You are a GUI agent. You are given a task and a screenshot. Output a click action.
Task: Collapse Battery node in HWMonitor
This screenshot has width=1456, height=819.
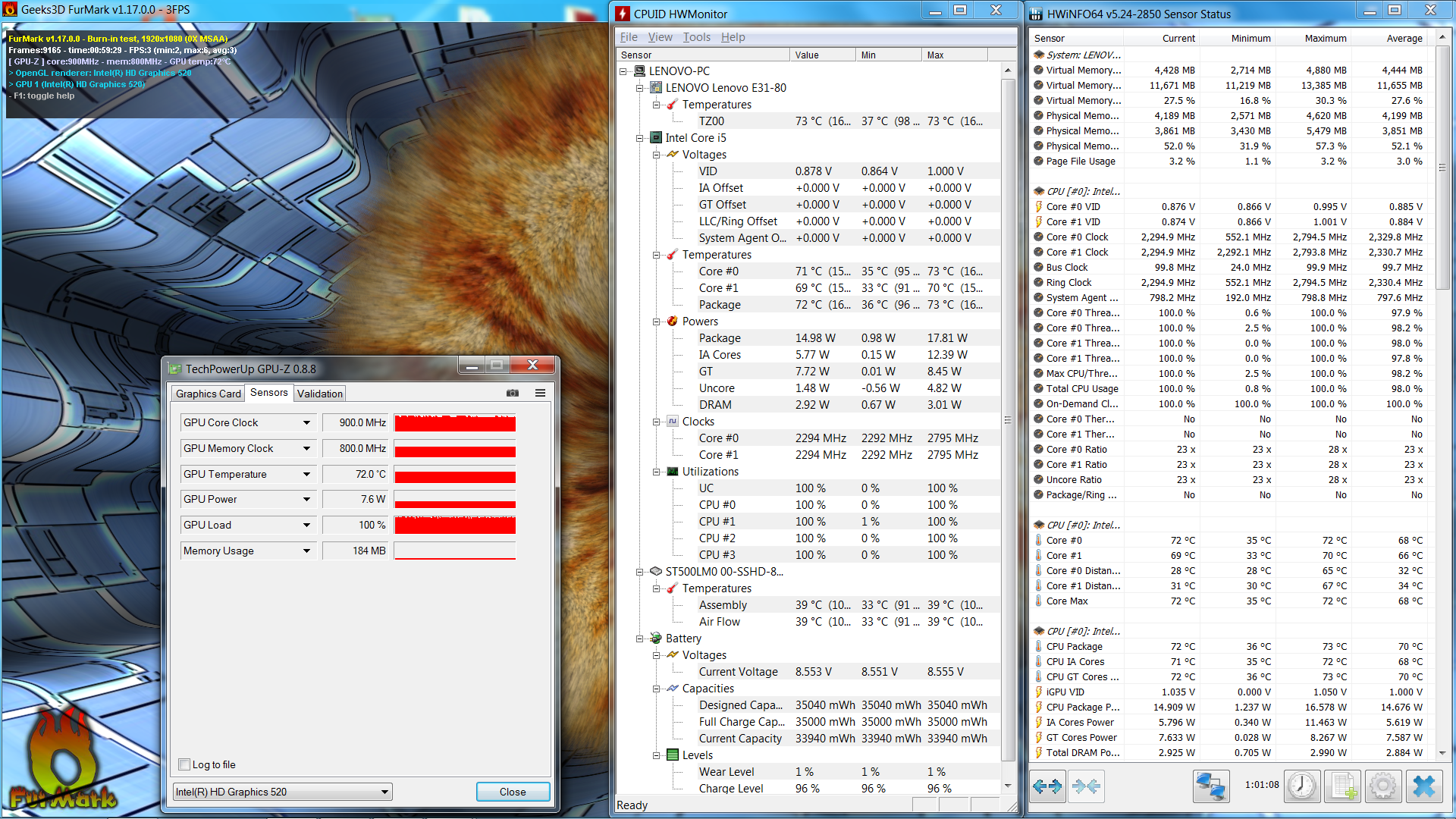(640, 639)
